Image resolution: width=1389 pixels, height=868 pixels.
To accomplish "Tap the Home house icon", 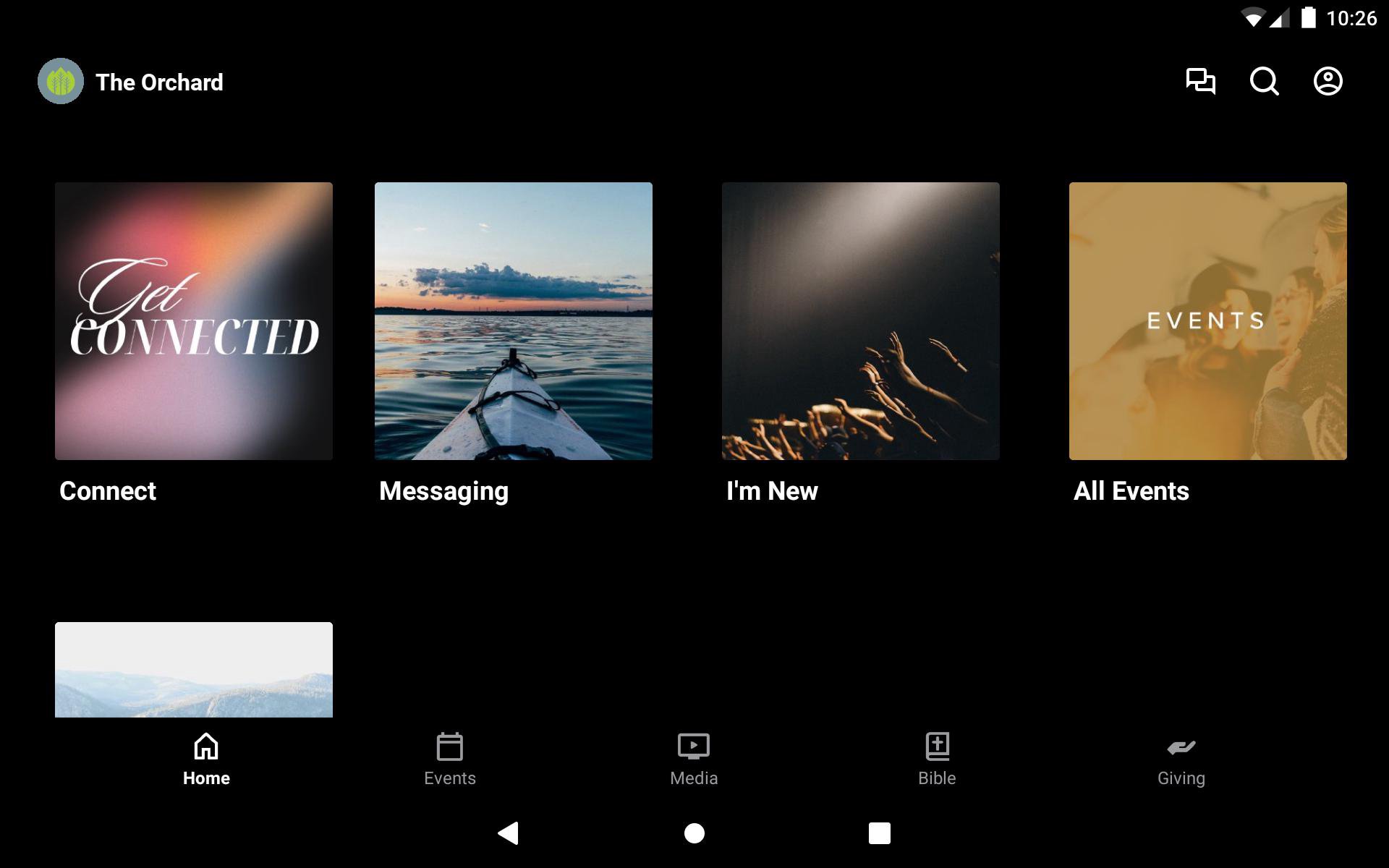I will tap(206, 746).
